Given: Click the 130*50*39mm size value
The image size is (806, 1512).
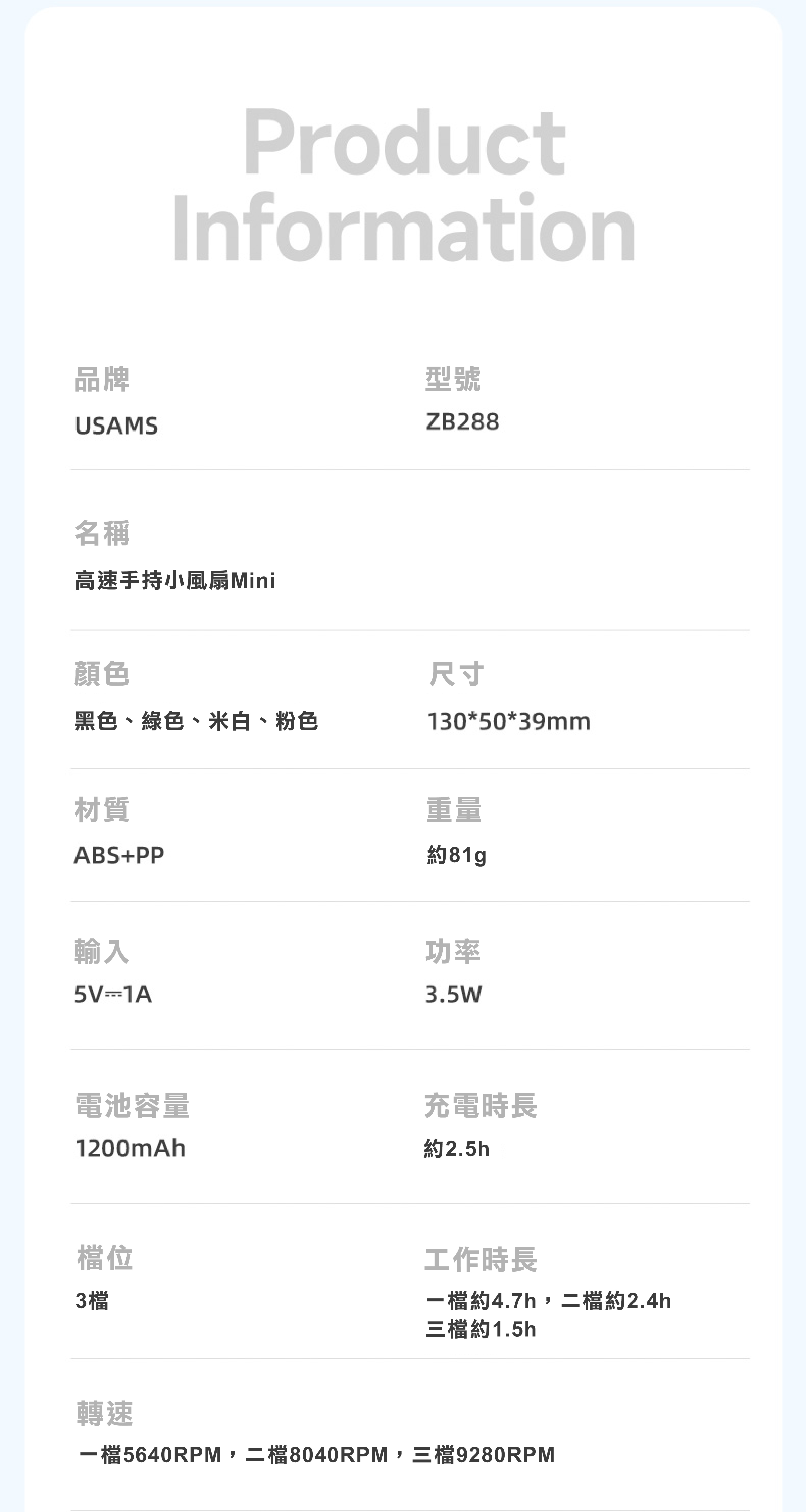Looking at the screenshot, I should pos(508,721).
